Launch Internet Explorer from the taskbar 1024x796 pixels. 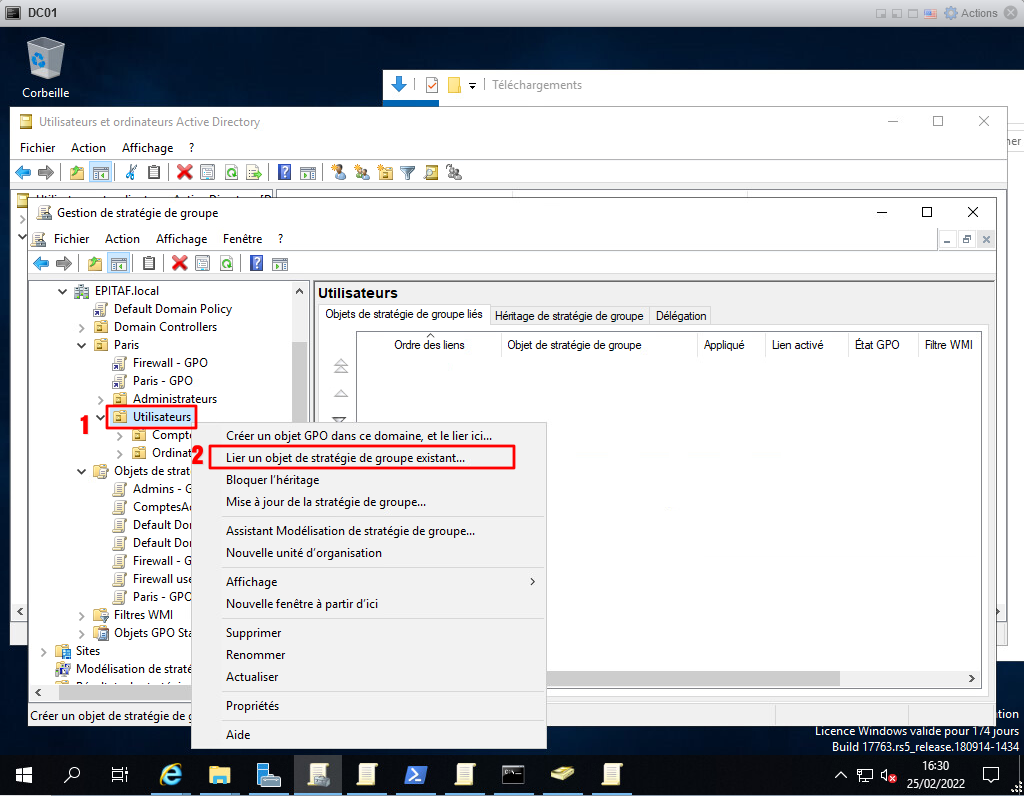click(172, 774)
